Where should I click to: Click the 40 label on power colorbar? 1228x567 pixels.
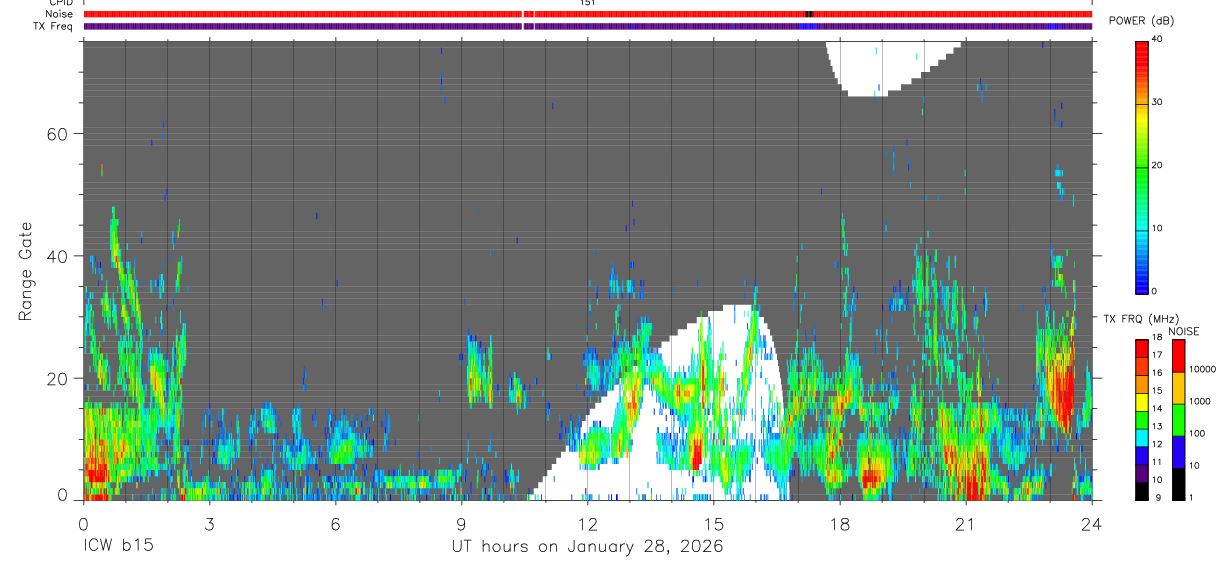[x=1156, y=40]
